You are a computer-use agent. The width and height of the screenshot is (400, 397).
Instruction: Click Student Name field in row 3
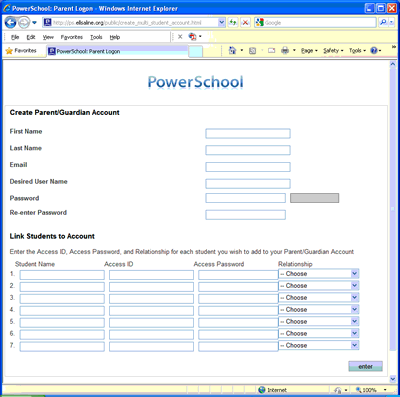coord(62,299)
